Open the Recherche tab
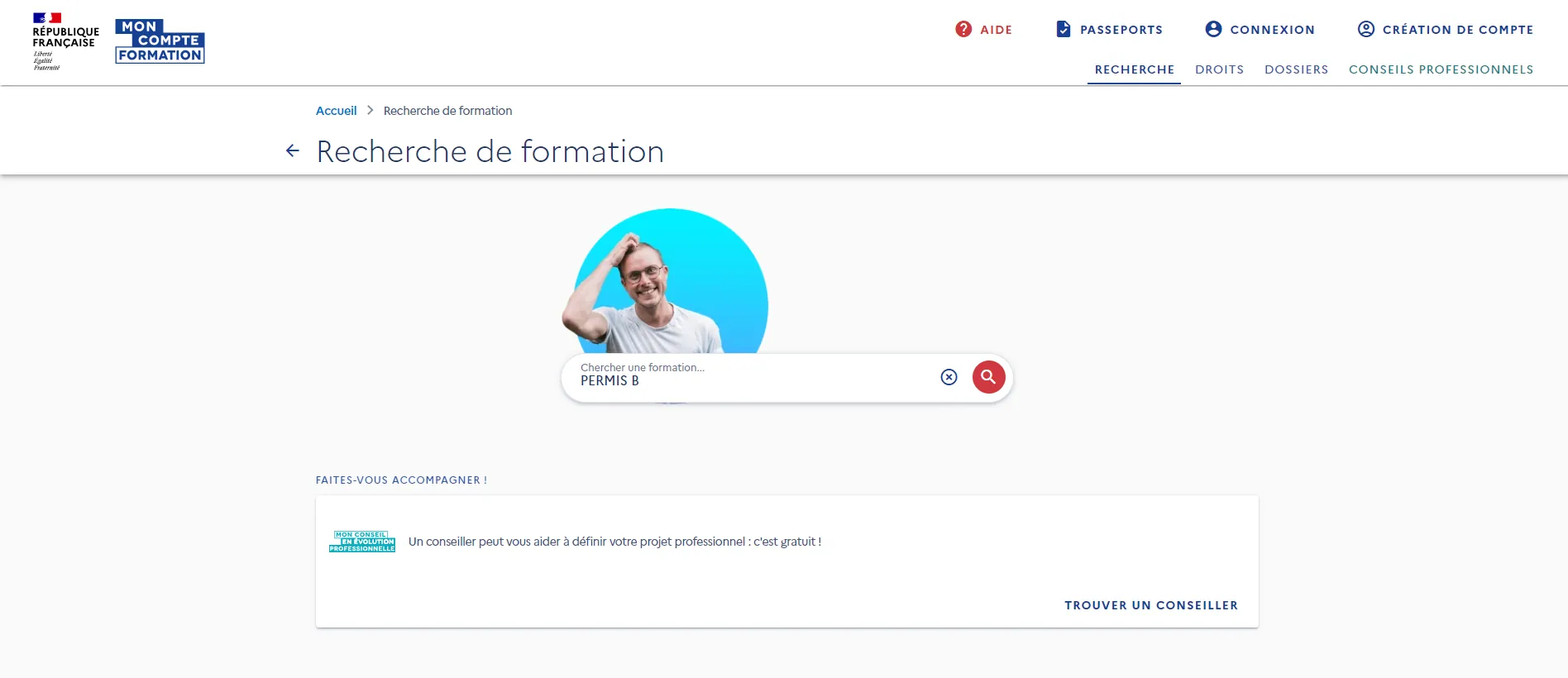Screen dimensions: 1568x678 pyautogui.click(x=1134, y=69)
